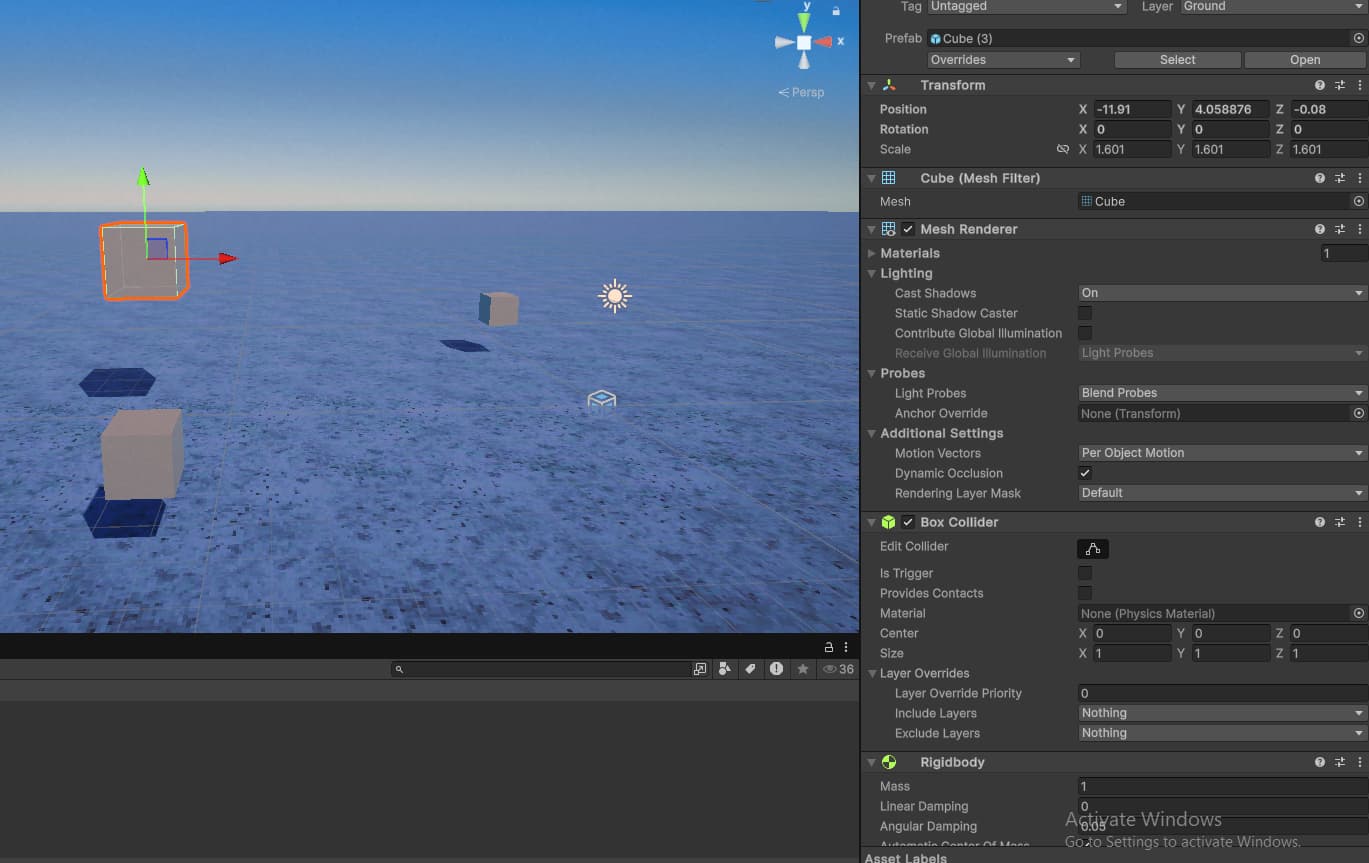This screenshot has height=863, width=1369.
Task: Click the warning filter icon in the bottom toolbar
Action: click(x=777, y=668)
